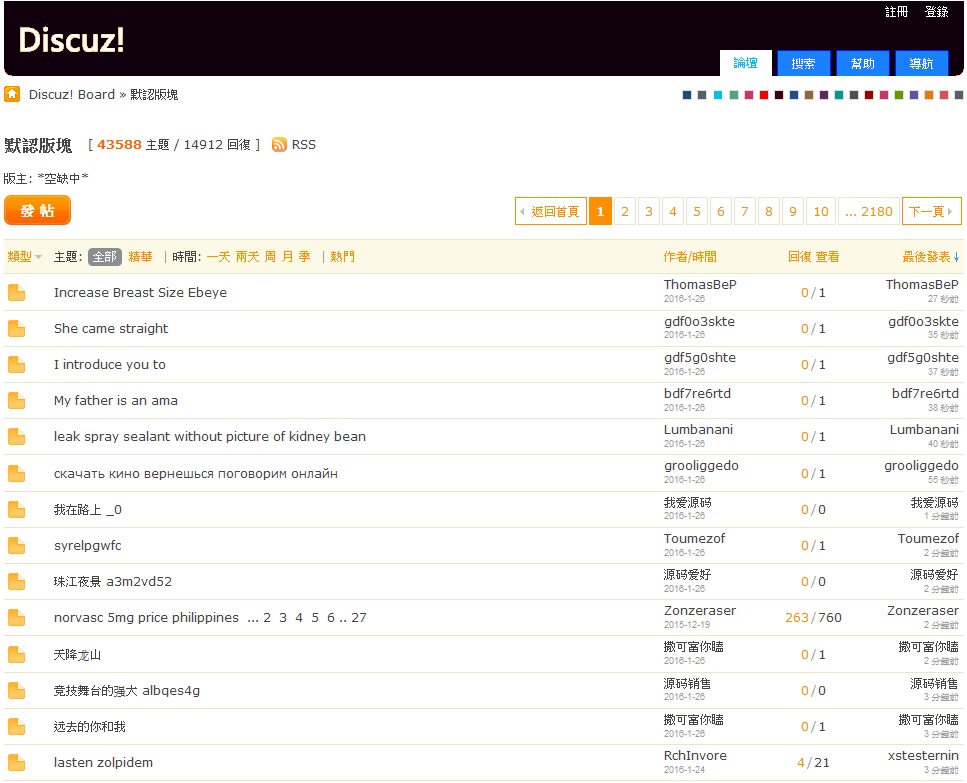This screenshot has width=967, height=783.
Task: Select the orange color theme swatch
Action: [x=929, y=95]
